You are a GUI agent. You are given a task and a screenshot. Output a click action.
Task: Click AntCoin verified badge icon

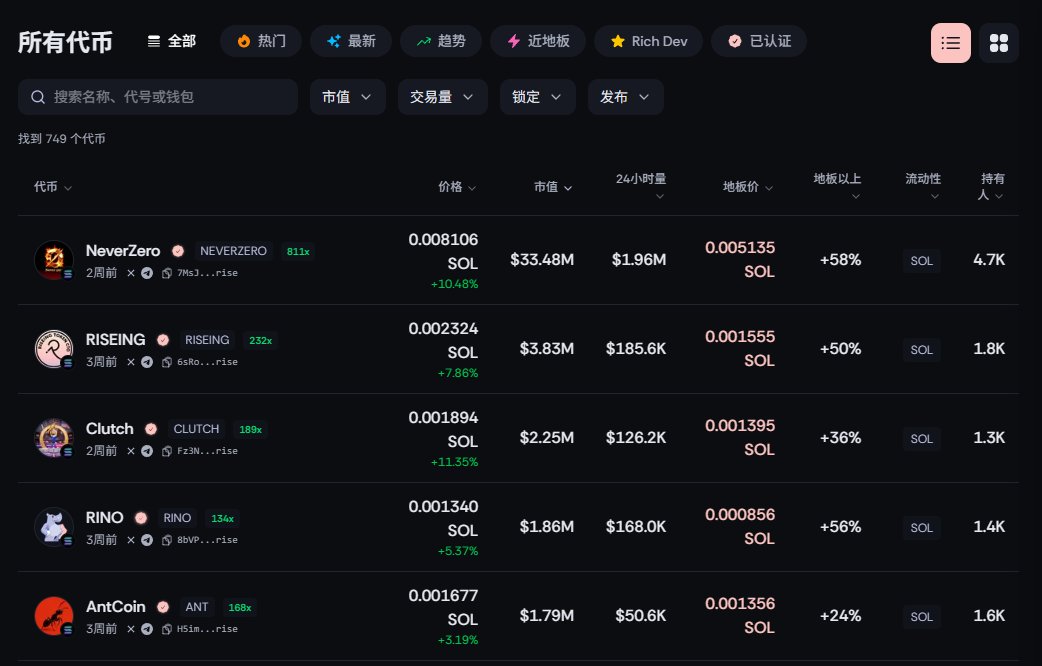coord(163,608)
